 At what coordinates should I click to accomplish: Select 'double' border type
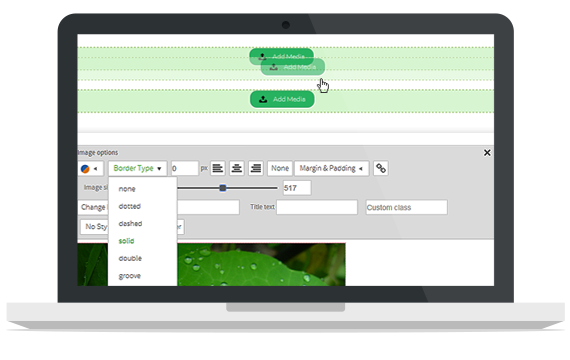tap(130, 259)
